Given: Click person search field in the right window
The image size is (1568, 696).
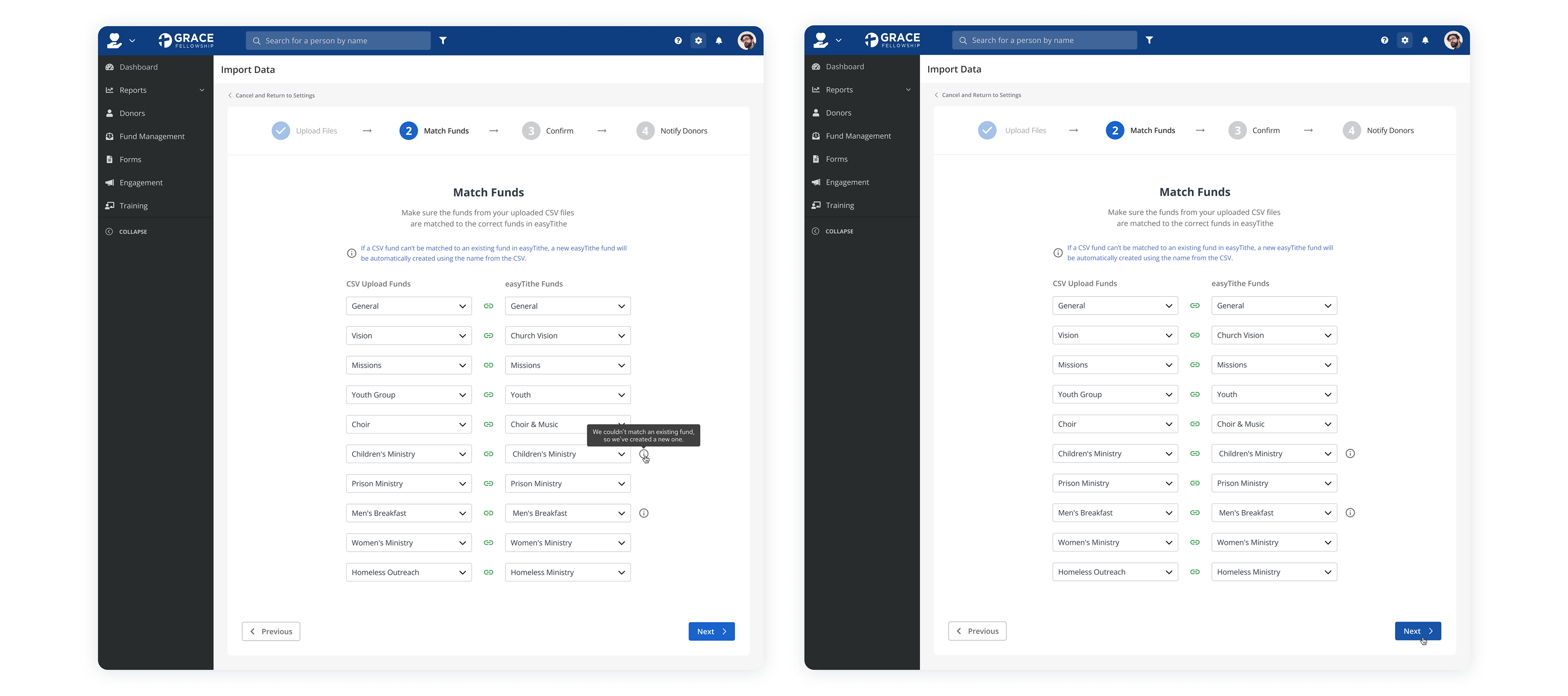Looking at the screenshot, I should click(1044, 40).
